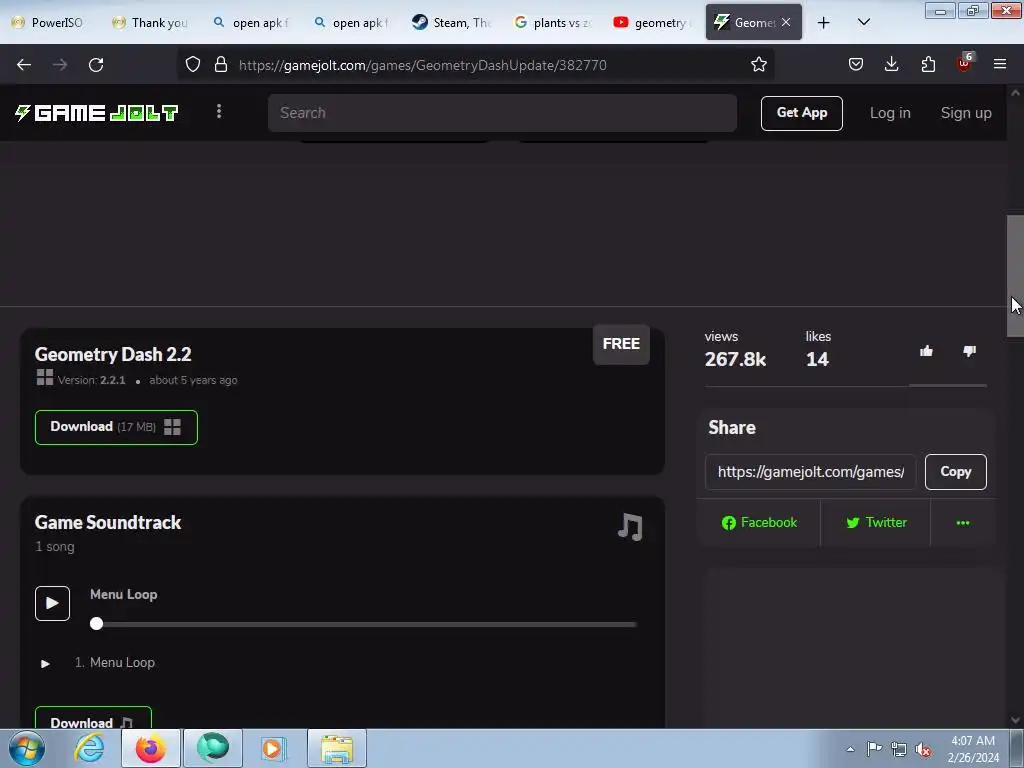Open File Explorer folder on taskbar
Screen dimensions: 1024x768
click(x=337, y=748)
